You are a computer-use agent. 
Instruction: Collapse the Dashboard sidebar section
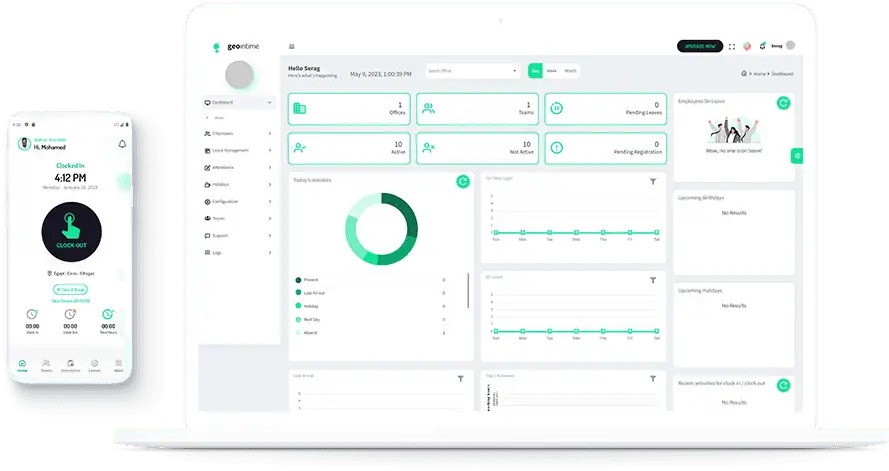coord(238,103)
